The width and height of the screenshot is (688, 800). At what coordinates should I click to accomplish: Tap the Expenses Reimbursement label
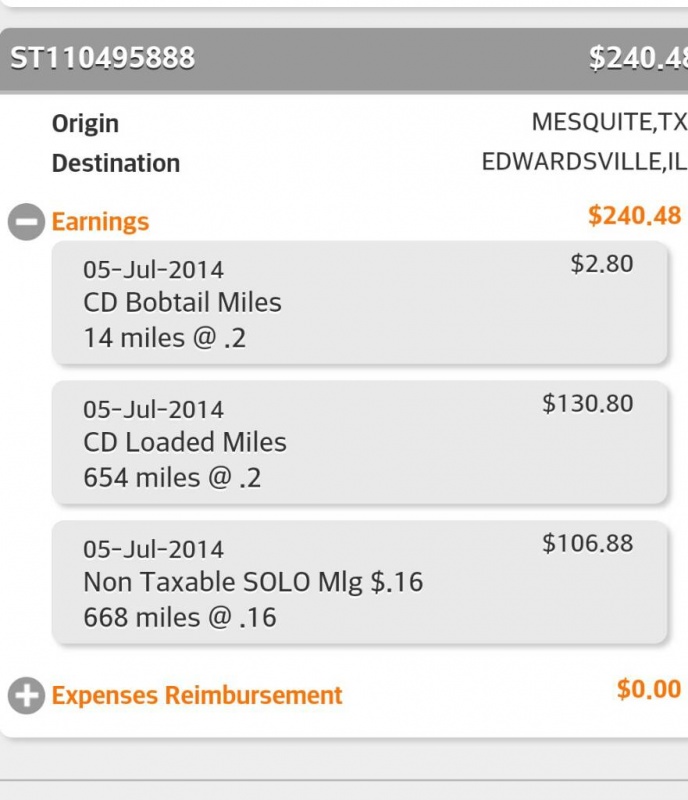(197, 696)
